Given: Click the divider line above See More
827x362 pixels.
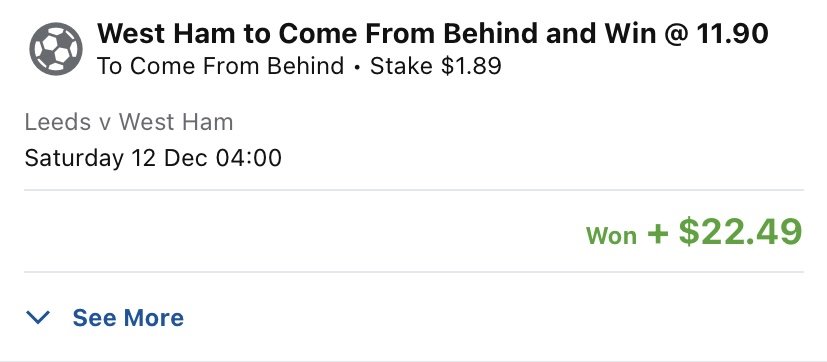Looking at the screenshot, I should tap(414, 272).
